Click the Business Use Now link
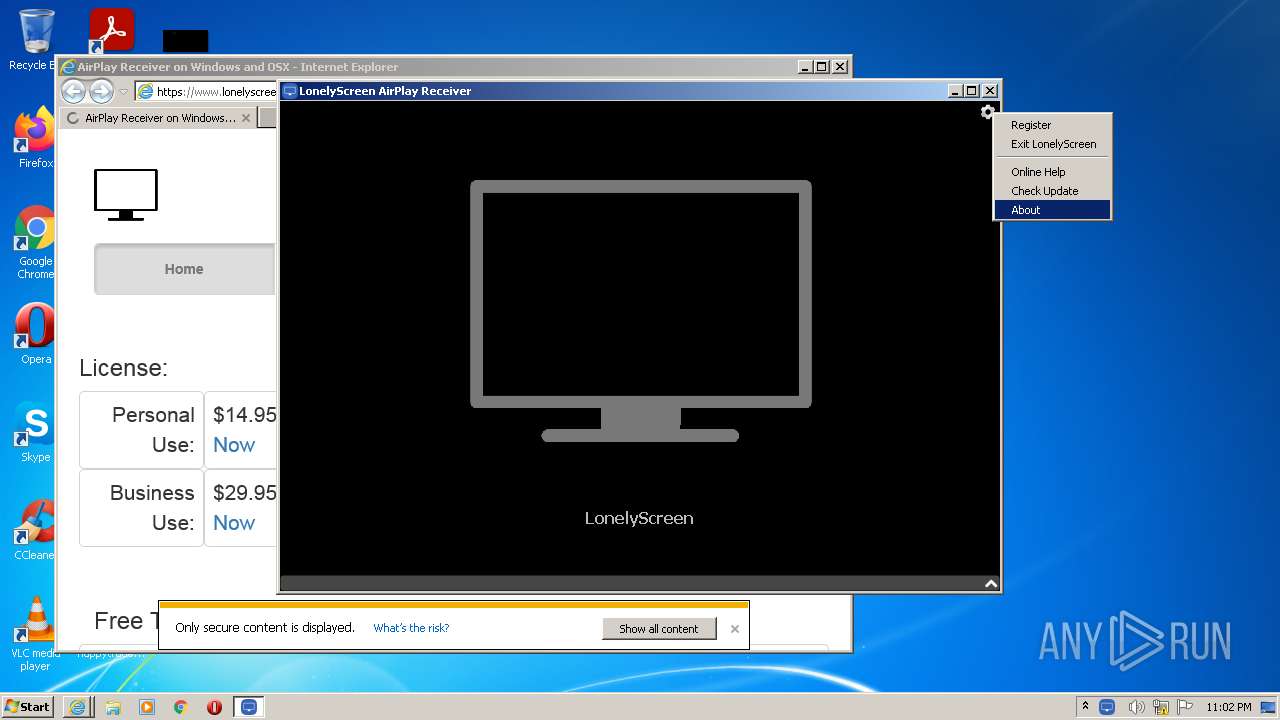Image resolution: width=1280 pixels, height=720 pixels. pos(234,523)
